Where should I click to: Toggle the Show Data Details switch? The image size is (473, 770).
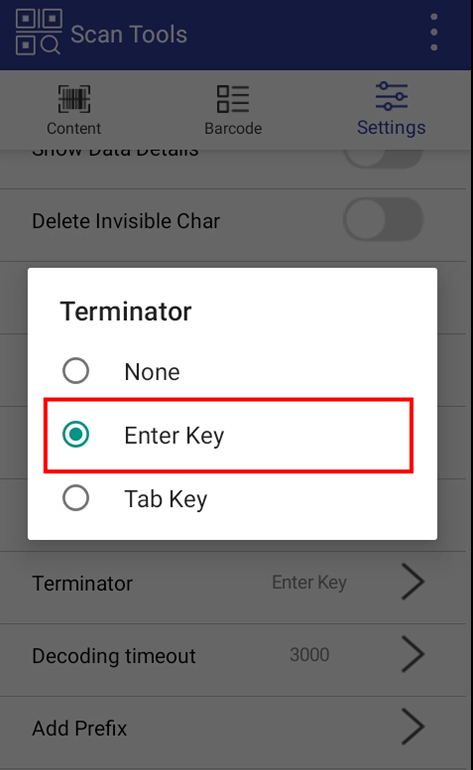(383, 158)
